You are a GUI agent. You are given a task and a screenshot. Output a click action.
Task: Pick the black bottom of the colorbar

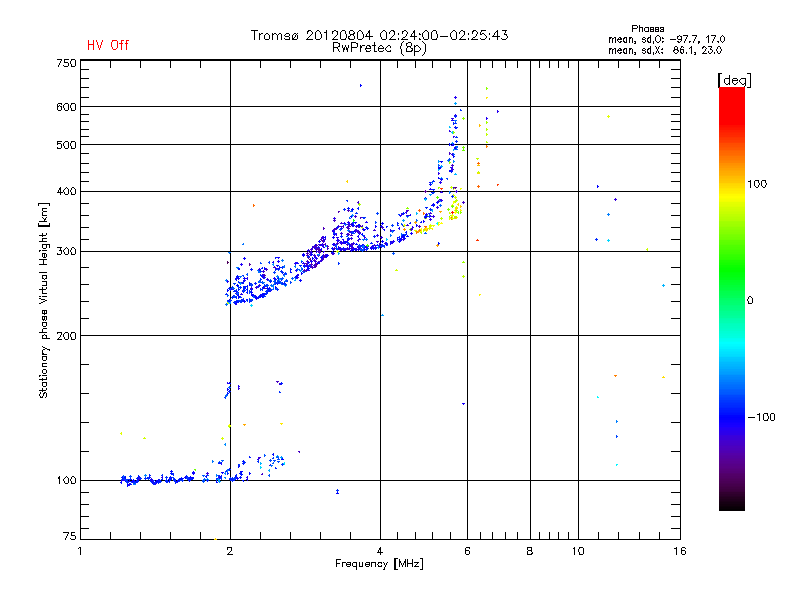point(731,506)
